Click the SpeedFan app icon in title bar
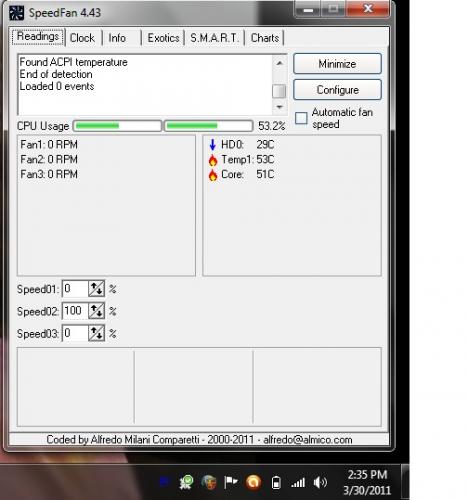The height and width of the screenshot is (500, 468). click(16, 13)
